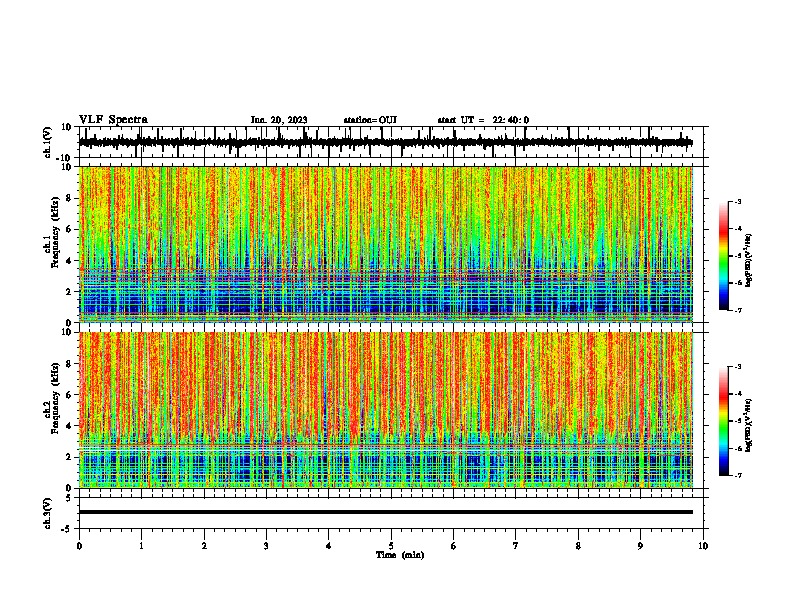Click the "5" tick on ch.3(V) axis
The height and width of the screenshot is (612, 792).
pyautogui.click(x=69, y=497)
